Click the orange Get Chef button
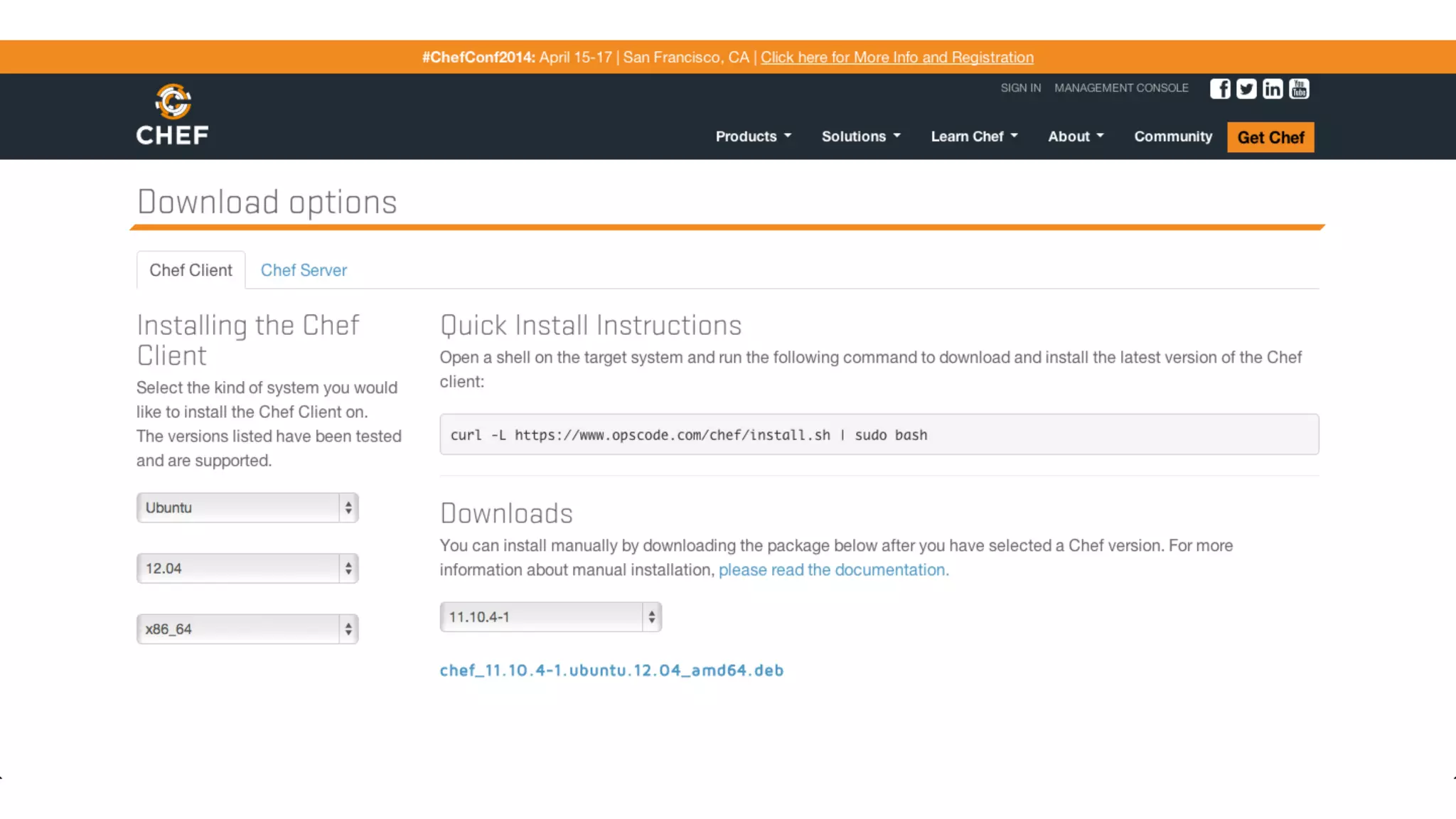This screenshot has width=1456, height=819. [x=1270, y=137]
